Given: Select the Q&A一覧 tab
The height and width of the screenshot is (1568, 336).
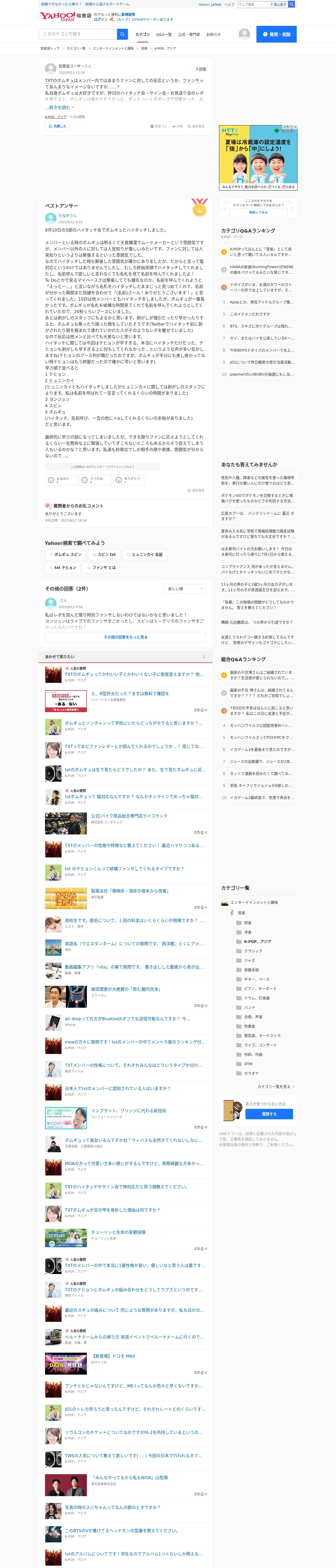Looking at the screenshot, I should pyautogui.click(x=164, y=35).
